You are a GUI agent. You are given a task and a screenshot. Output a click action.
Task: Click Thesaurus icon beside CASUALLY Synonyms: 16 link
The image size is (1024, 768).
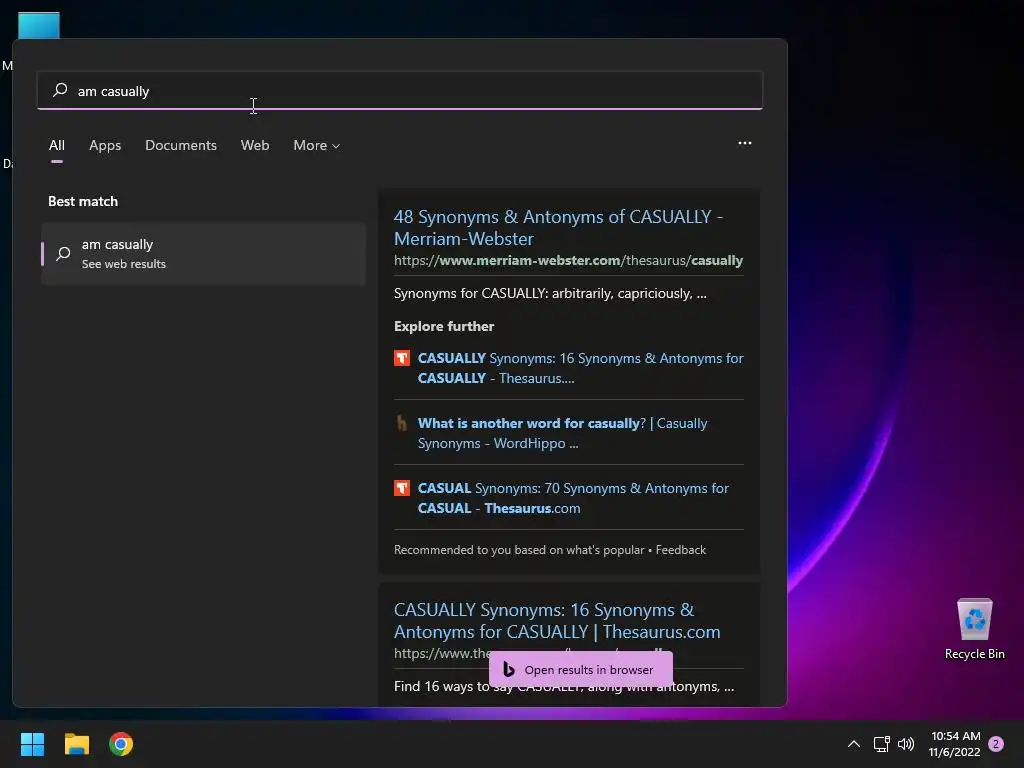click(x=402, y=358)
